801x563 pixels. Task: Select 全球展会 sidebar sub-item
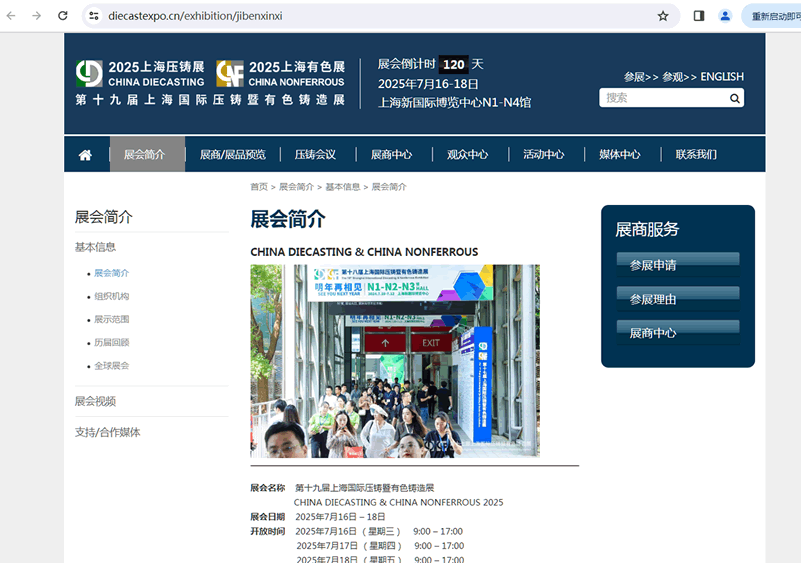111,366
